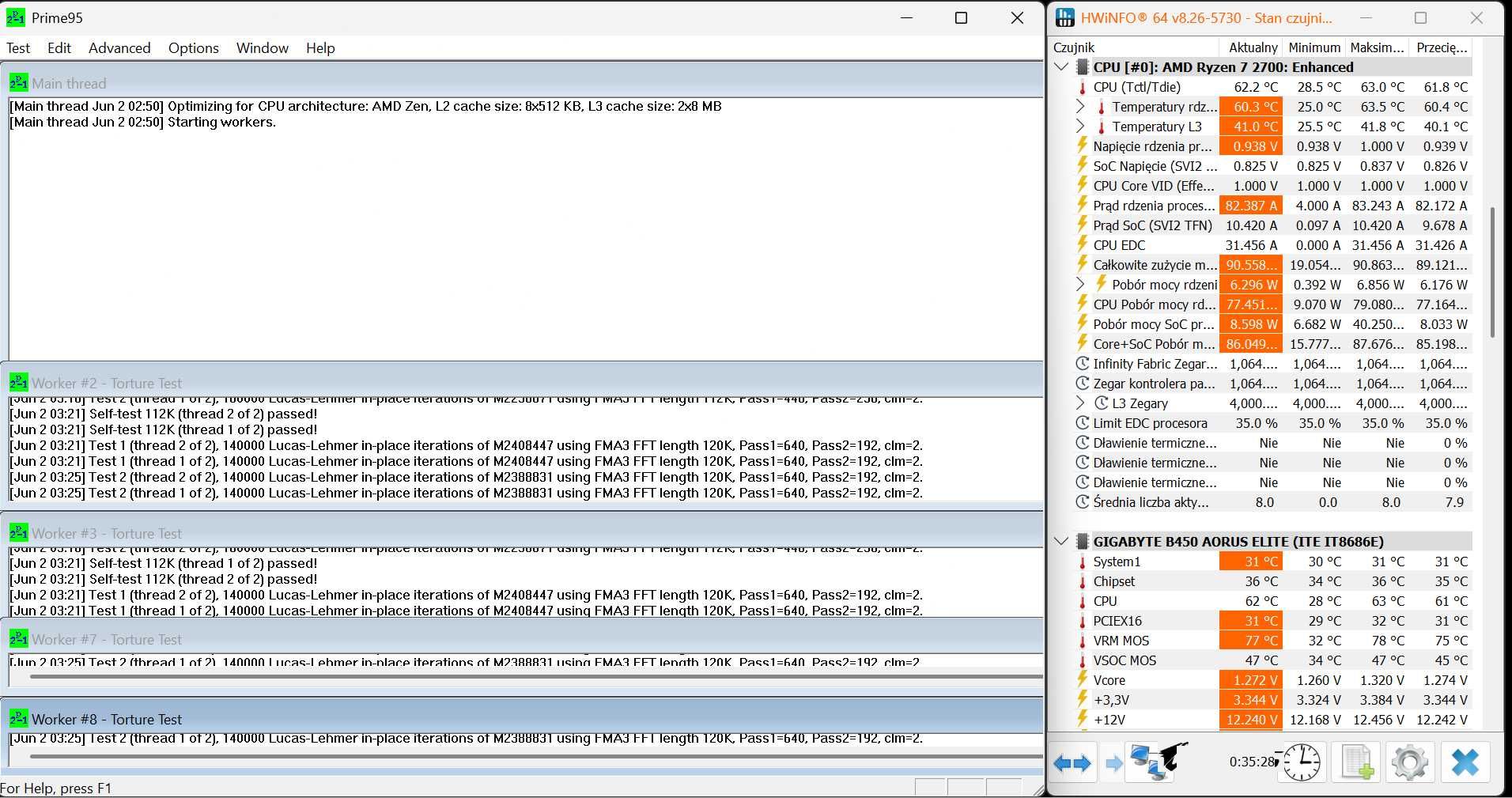Image resolution: width=1512 pixels, height=798 pixels.
Task: Open the Help menu in Prime95
Action: click(320, 47)
